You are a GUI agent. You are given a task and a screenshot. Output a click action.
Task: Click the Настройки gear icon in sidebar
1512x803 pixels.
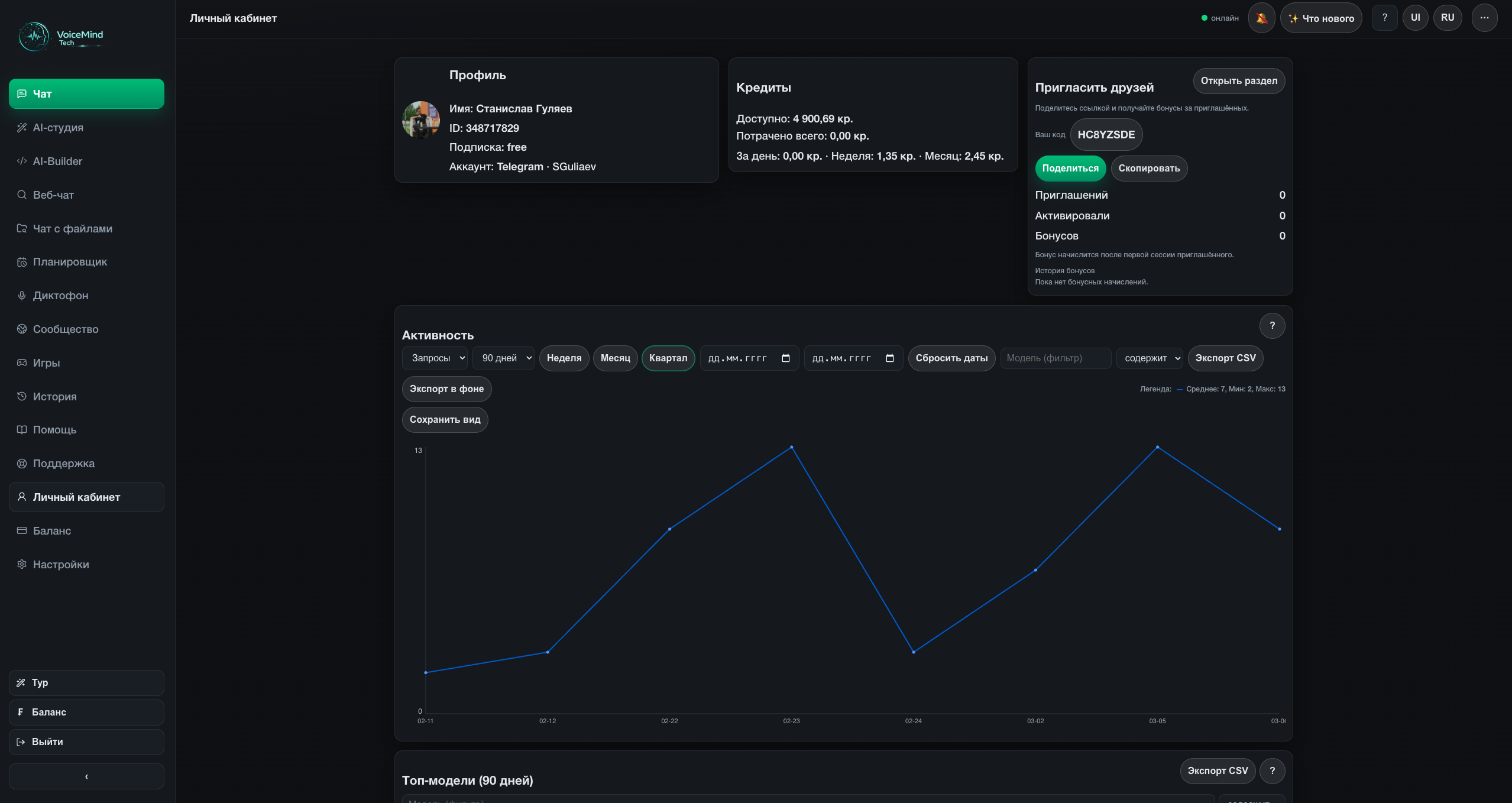[22, 565]
